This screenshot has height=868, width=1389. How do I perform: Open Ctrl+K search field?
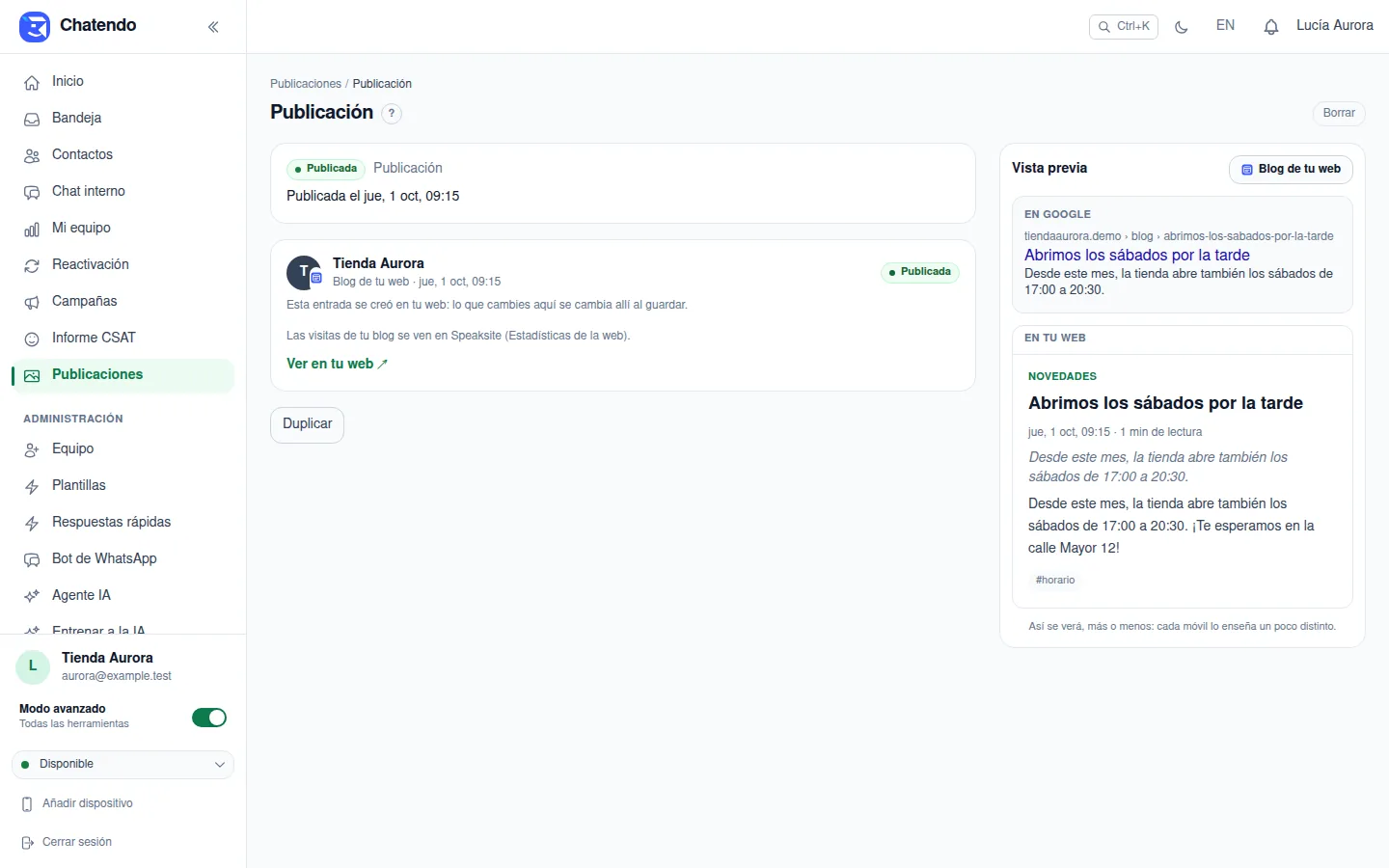click(x=1123, y=27)
